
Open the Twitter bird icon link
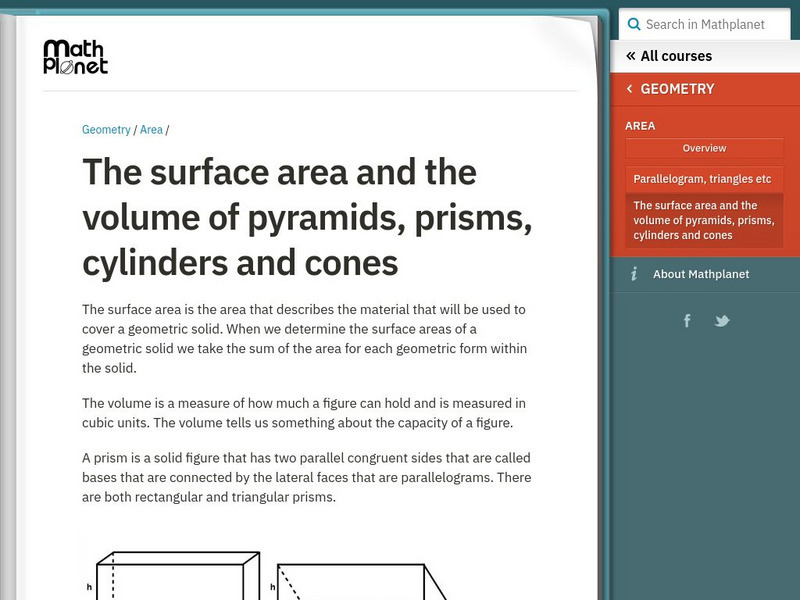click(x=722, y=321)
